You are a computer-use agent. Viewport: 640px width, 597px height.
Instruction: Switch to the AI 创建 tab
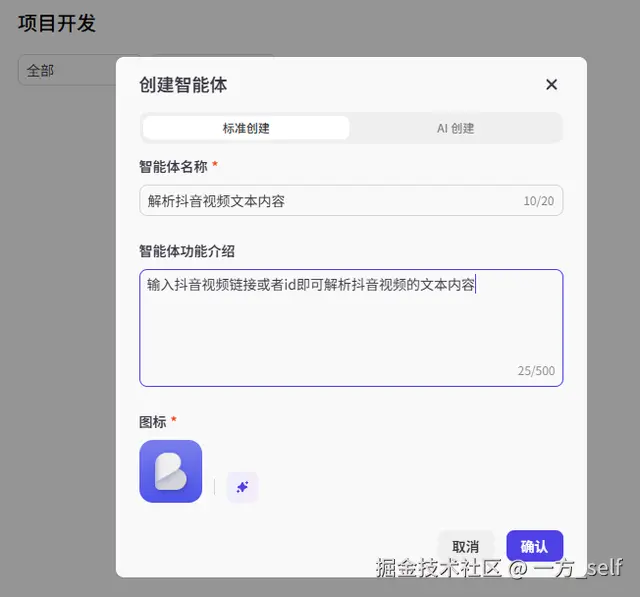coord(456,128)
